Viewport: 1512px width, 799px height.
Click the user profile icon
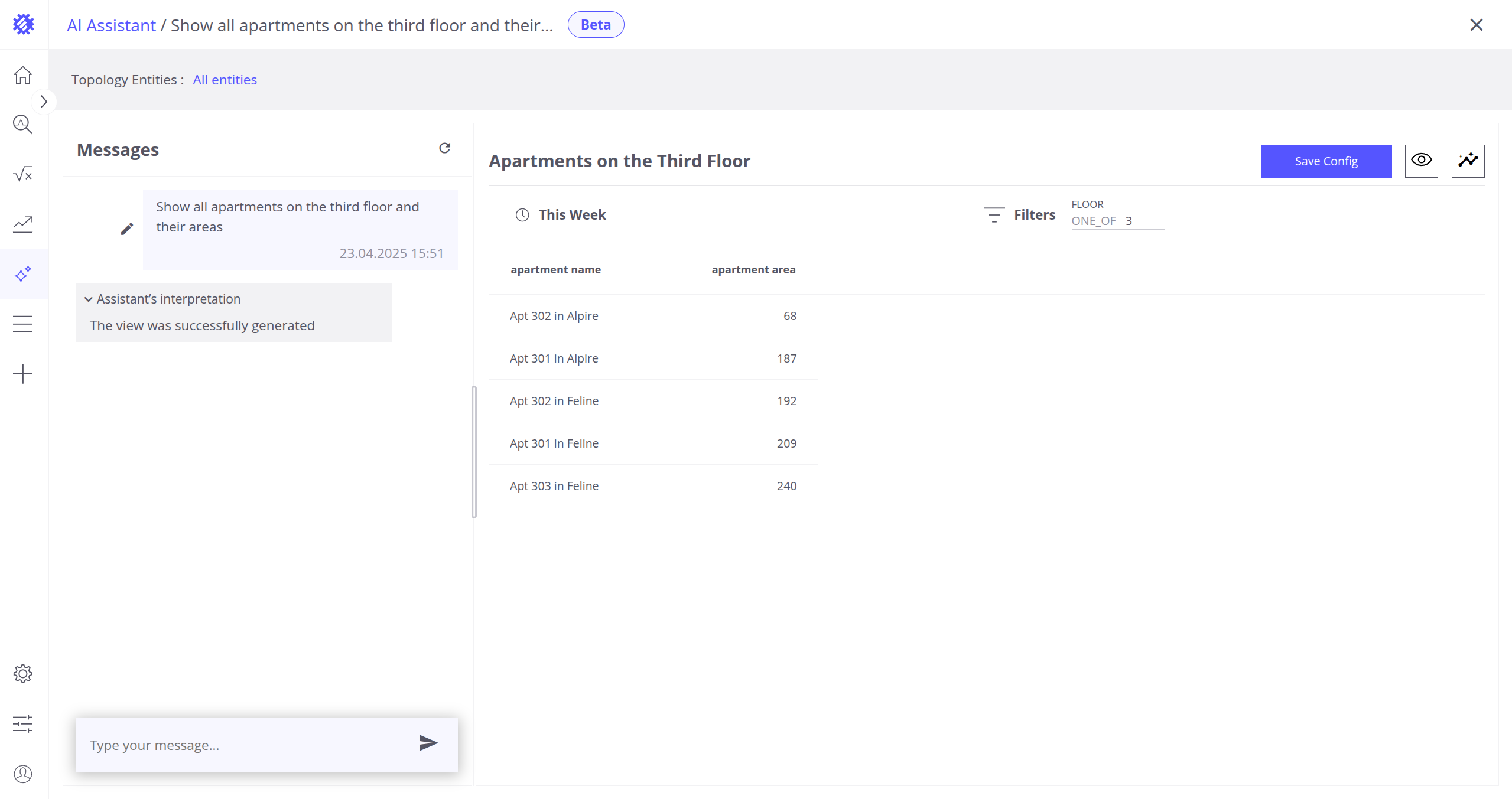[23, 774]
